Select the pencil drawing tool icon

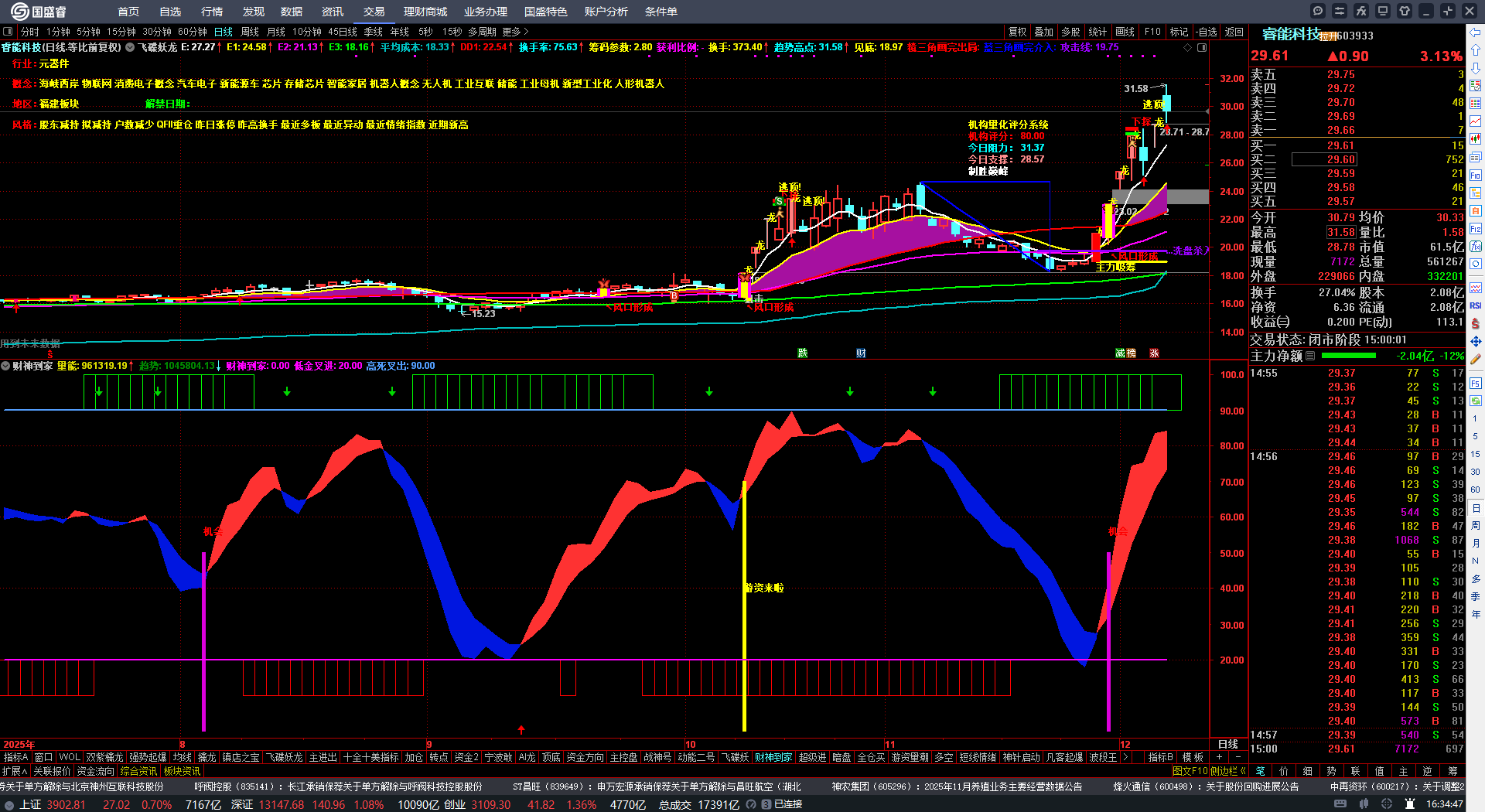(x=1476, y=360)
